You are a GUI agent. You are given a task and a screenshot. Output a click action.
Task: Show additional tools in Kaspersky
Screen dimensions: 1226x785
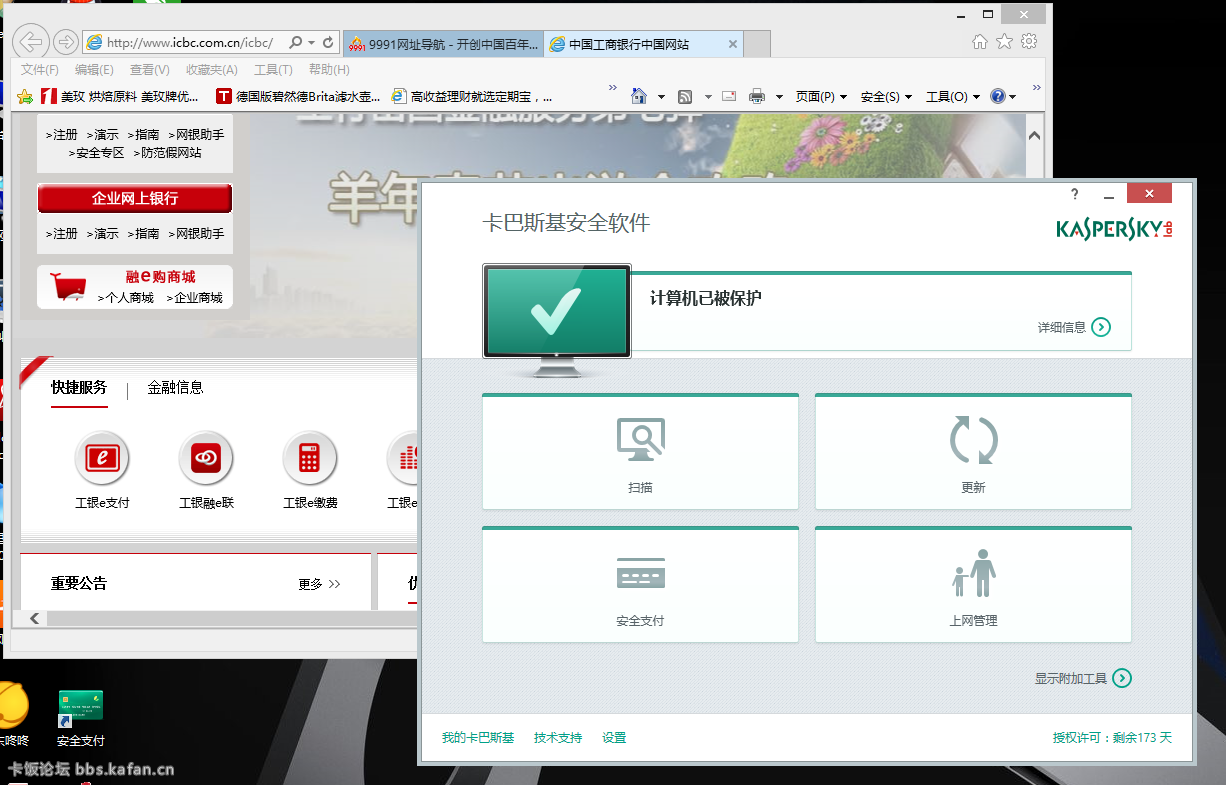tap(1083, 678)
